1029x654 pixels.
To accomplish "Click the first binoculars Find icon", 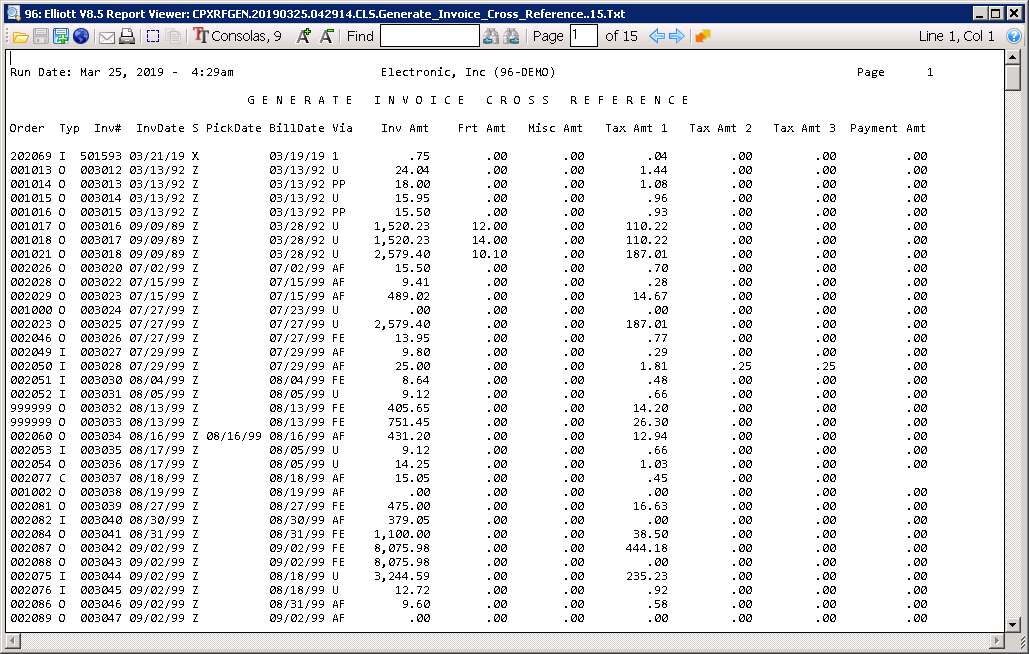I will click(491, 37).
